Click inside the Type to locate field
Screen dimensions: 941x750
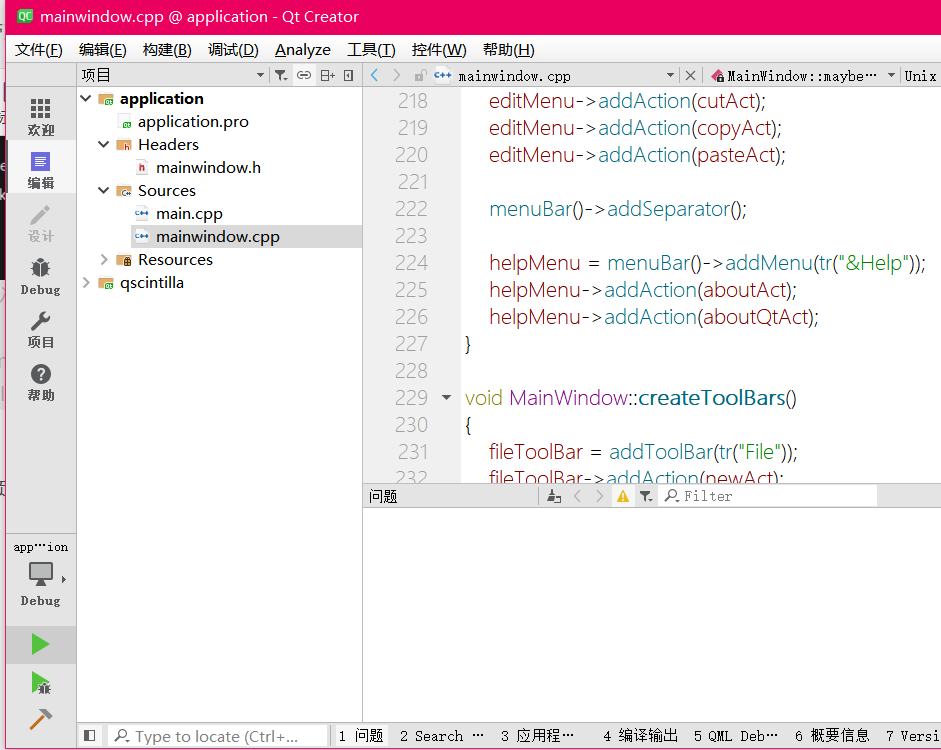coord(215,735)
